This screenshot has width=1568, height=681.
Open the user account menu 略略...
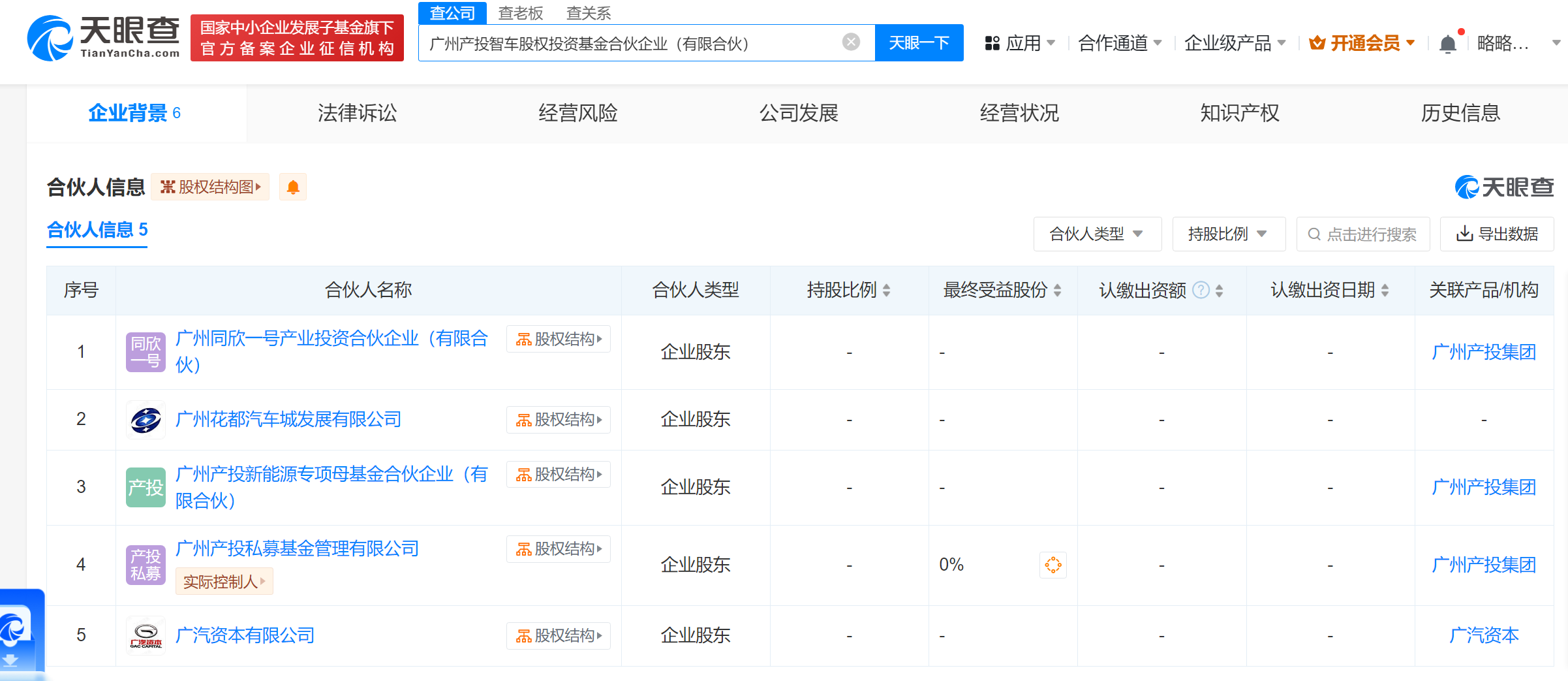coord(1518,43)
